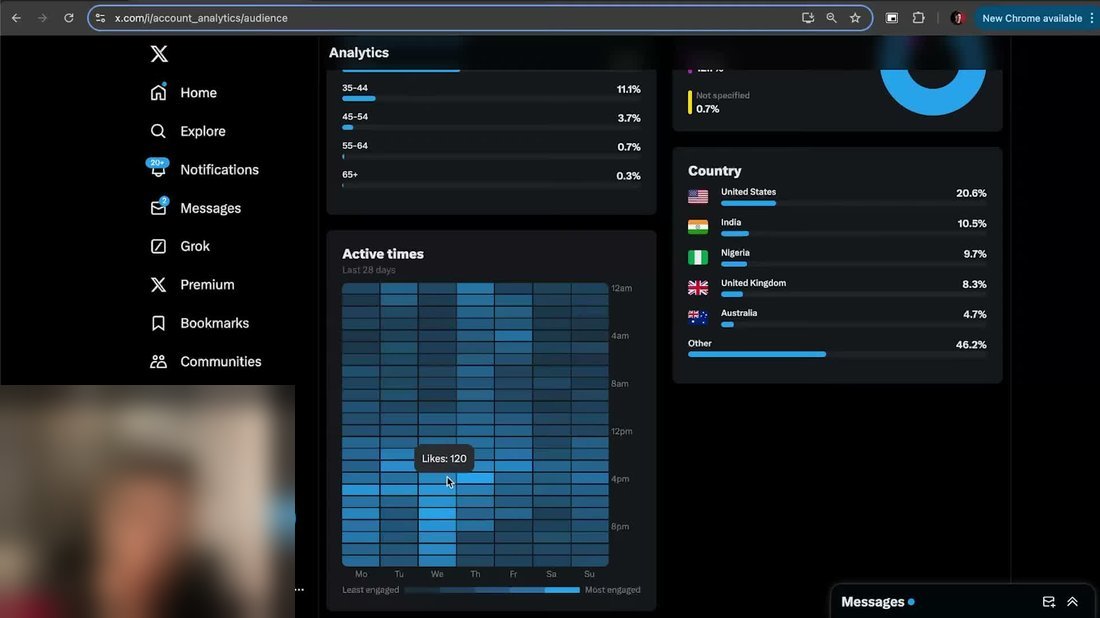Open the Premium page
Viewport: 1100px width, 618px height.
(192, 285)
